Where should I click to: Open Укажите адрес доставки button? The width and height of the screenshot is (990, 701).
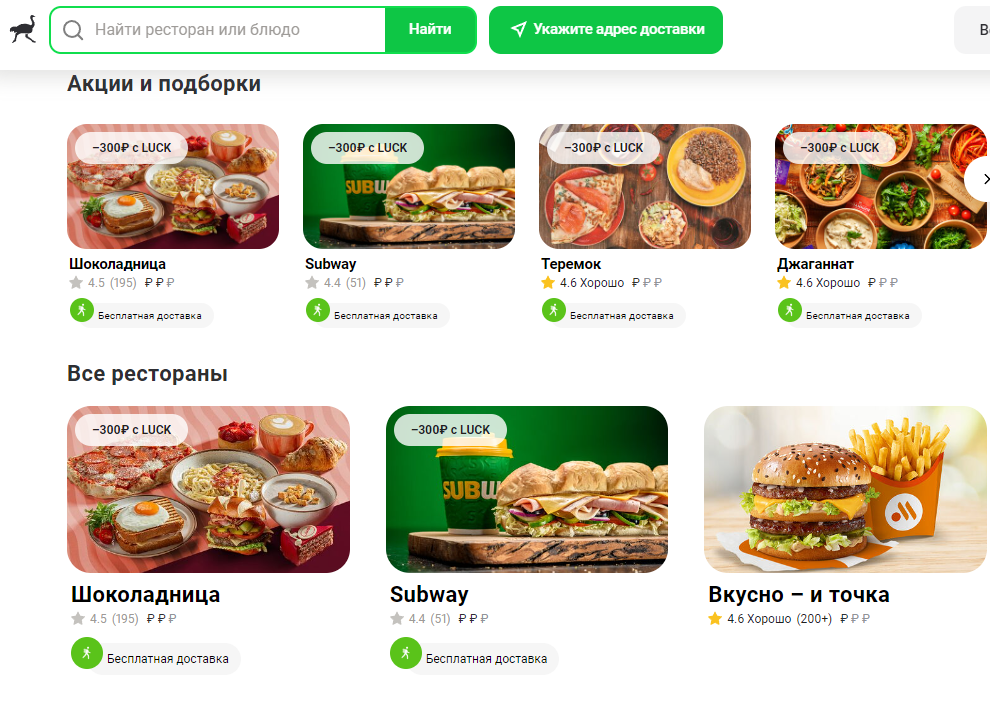(x=605, y=30)
